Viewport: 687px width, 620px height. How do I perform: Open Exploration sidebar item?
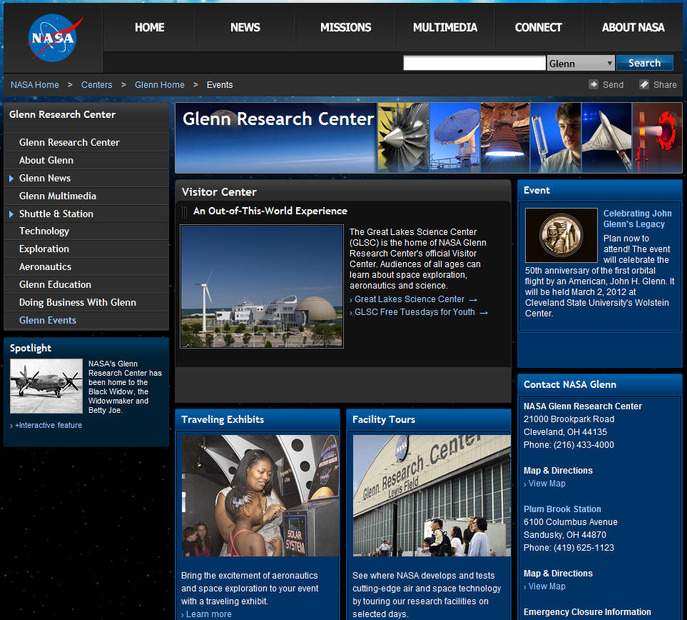click(x=44, y=249)
